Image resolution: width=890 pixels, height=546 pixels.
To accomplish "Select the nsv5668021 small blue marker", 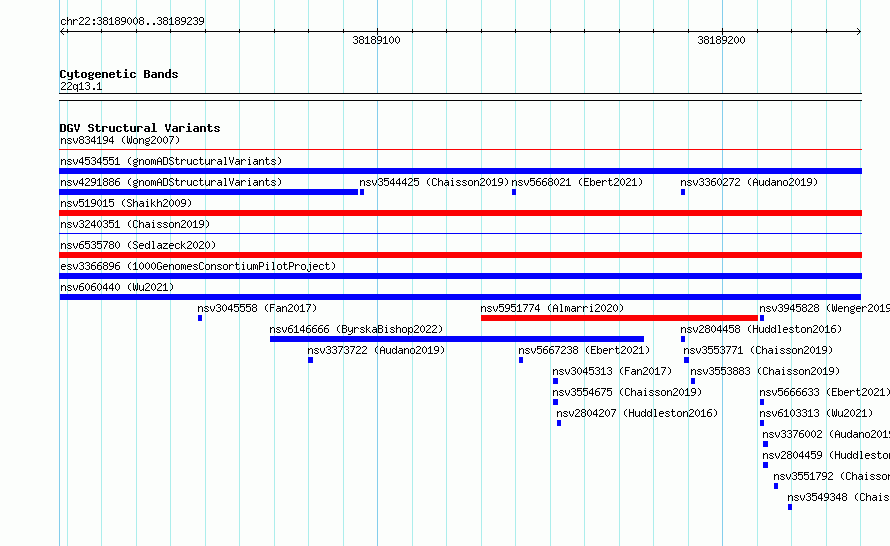I will (514, 192).
